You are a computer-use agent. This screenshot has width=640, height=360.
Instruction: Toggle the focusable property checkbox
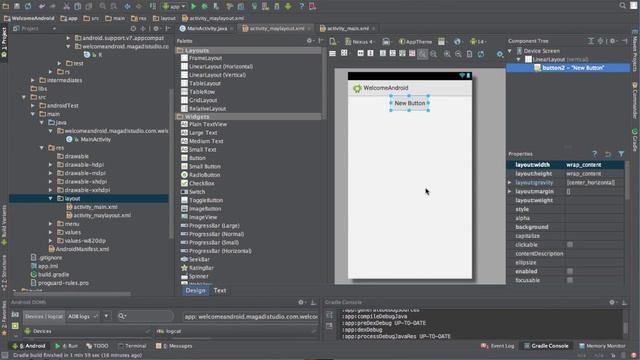[570, 280]
